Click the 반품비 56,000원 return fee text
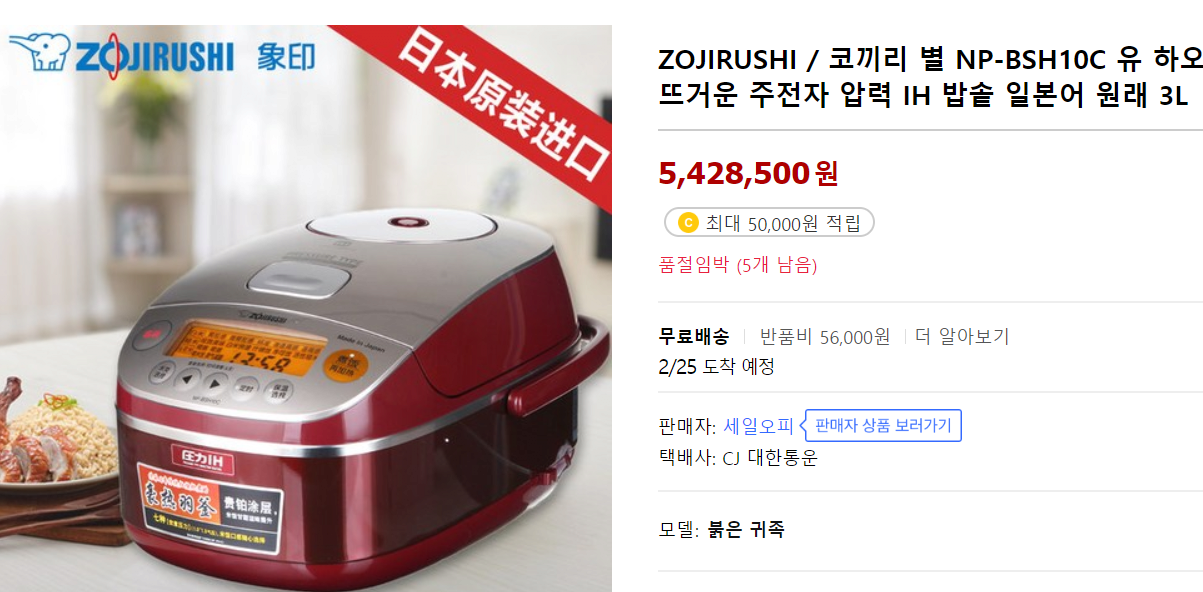The width and height of the screenshot is (1203, 592). click(x=825, y=336)
